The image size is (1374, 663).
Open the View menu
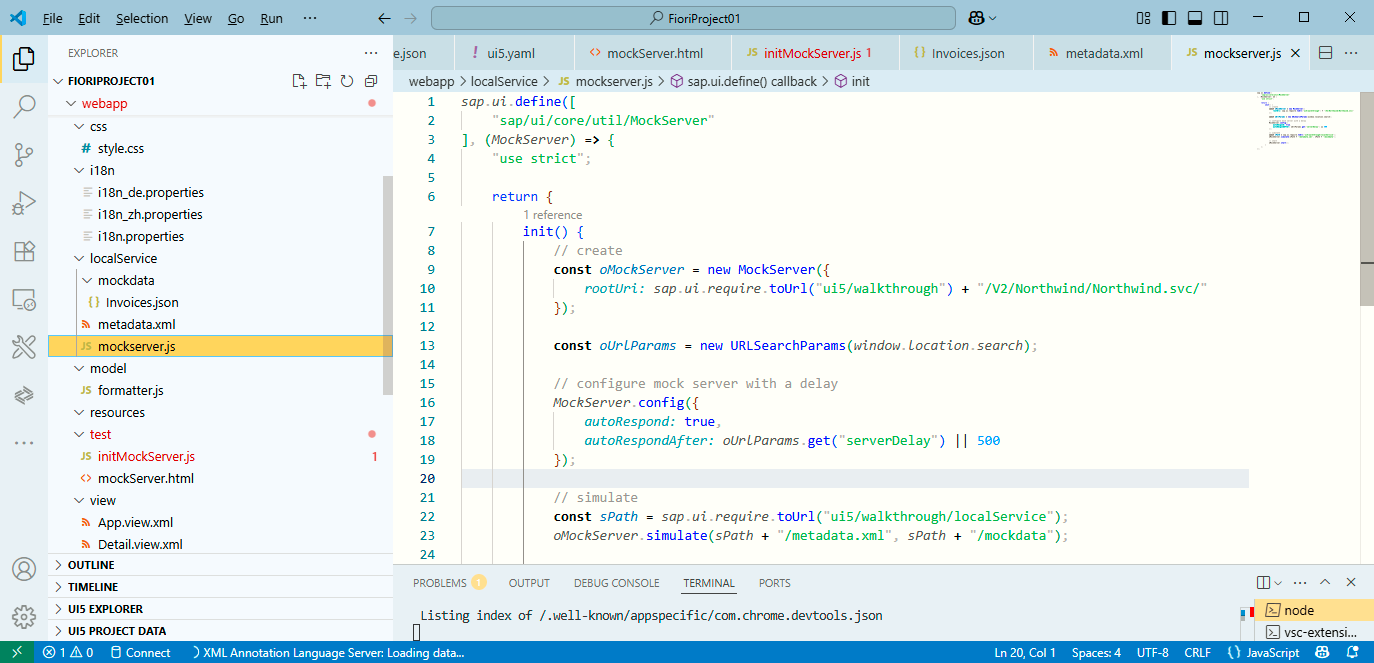click(197, 17)
